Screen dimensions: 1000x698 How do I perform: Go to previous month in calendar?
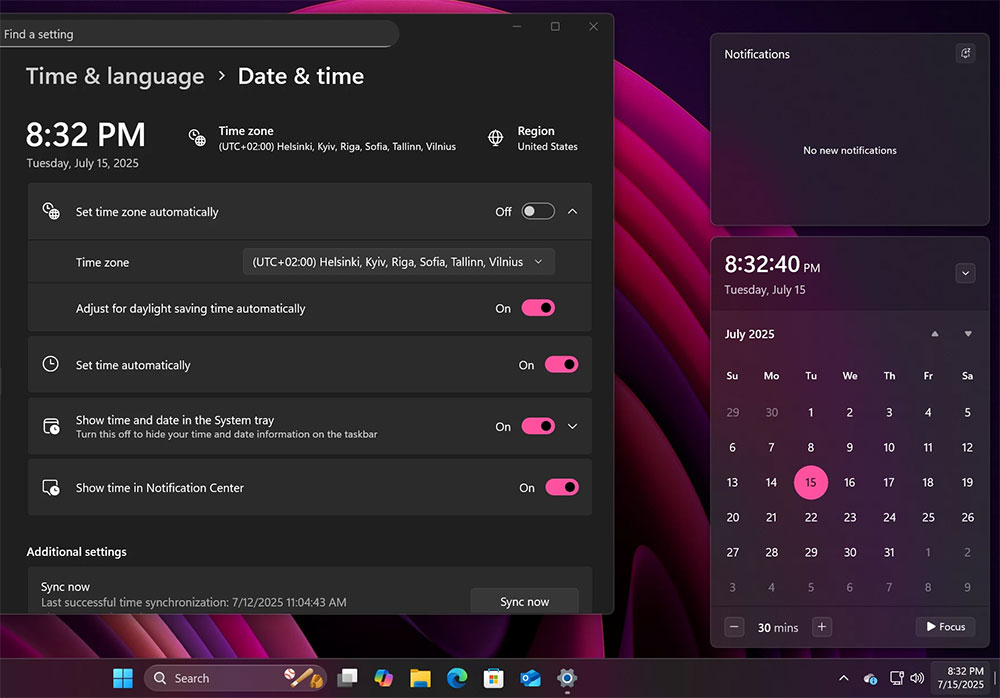(x=934, y=334)
